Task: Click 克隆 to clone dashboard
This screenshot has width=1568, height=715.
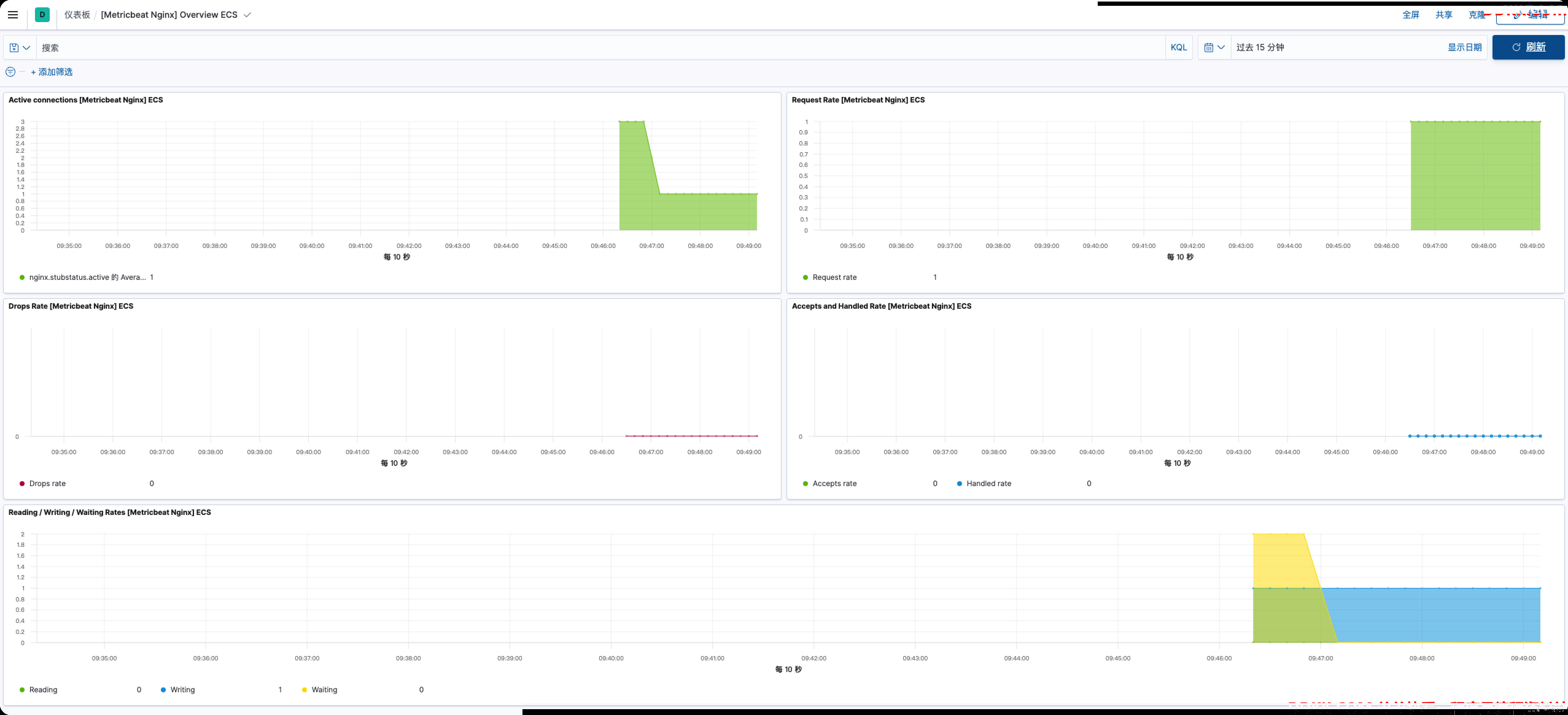Action: point(1476,15)
